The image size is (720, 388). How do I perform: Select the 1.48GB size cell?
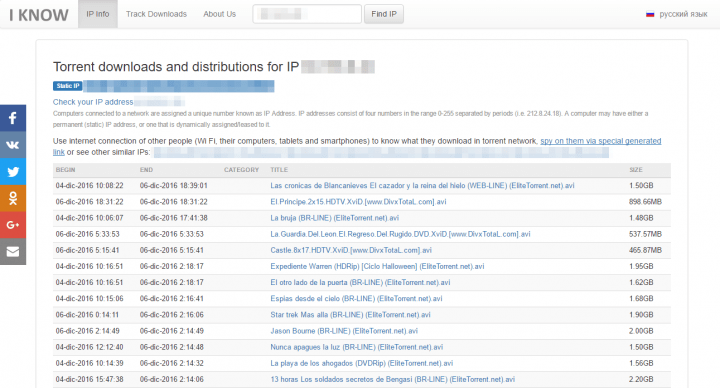(641, 218)
